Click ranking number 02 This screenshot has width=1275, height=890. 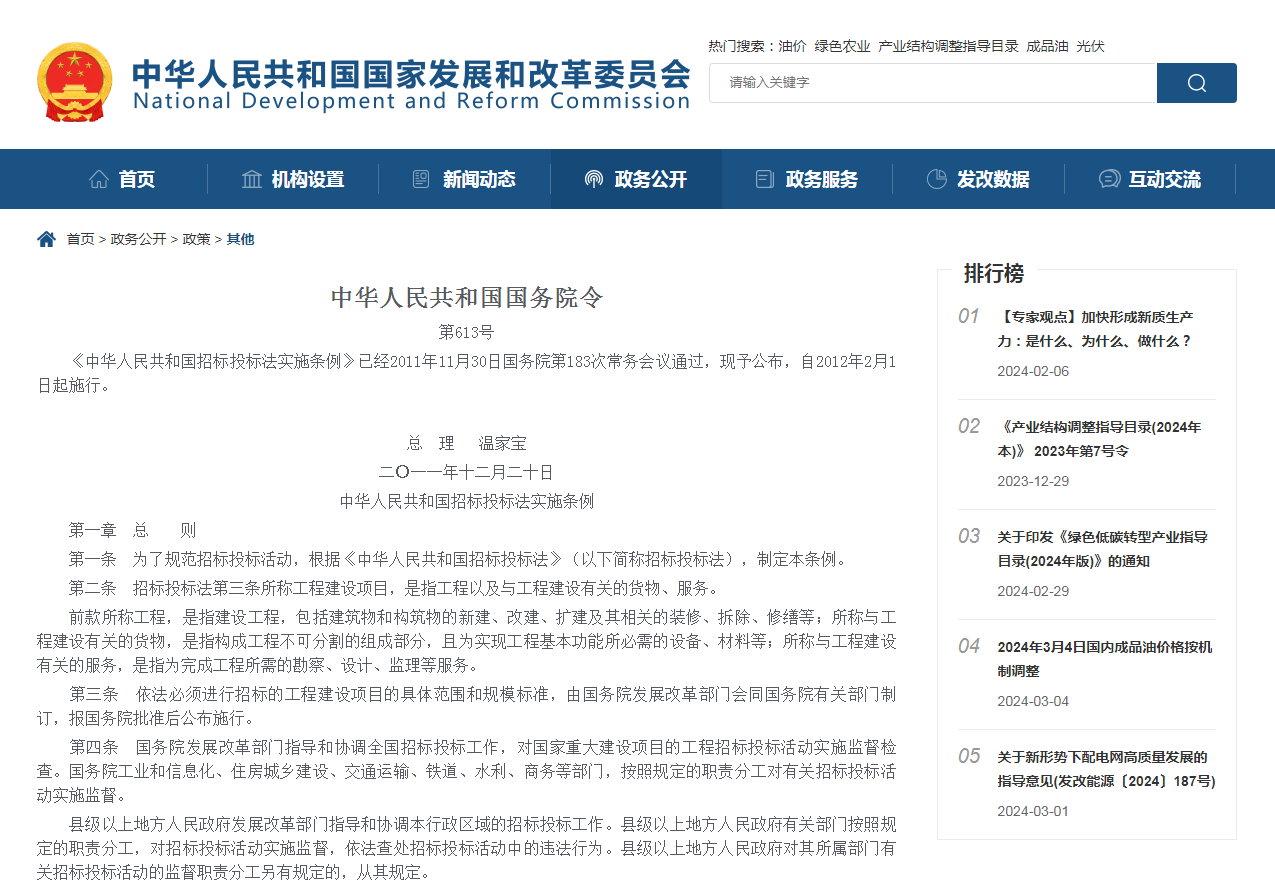click(x=968, y=426)
